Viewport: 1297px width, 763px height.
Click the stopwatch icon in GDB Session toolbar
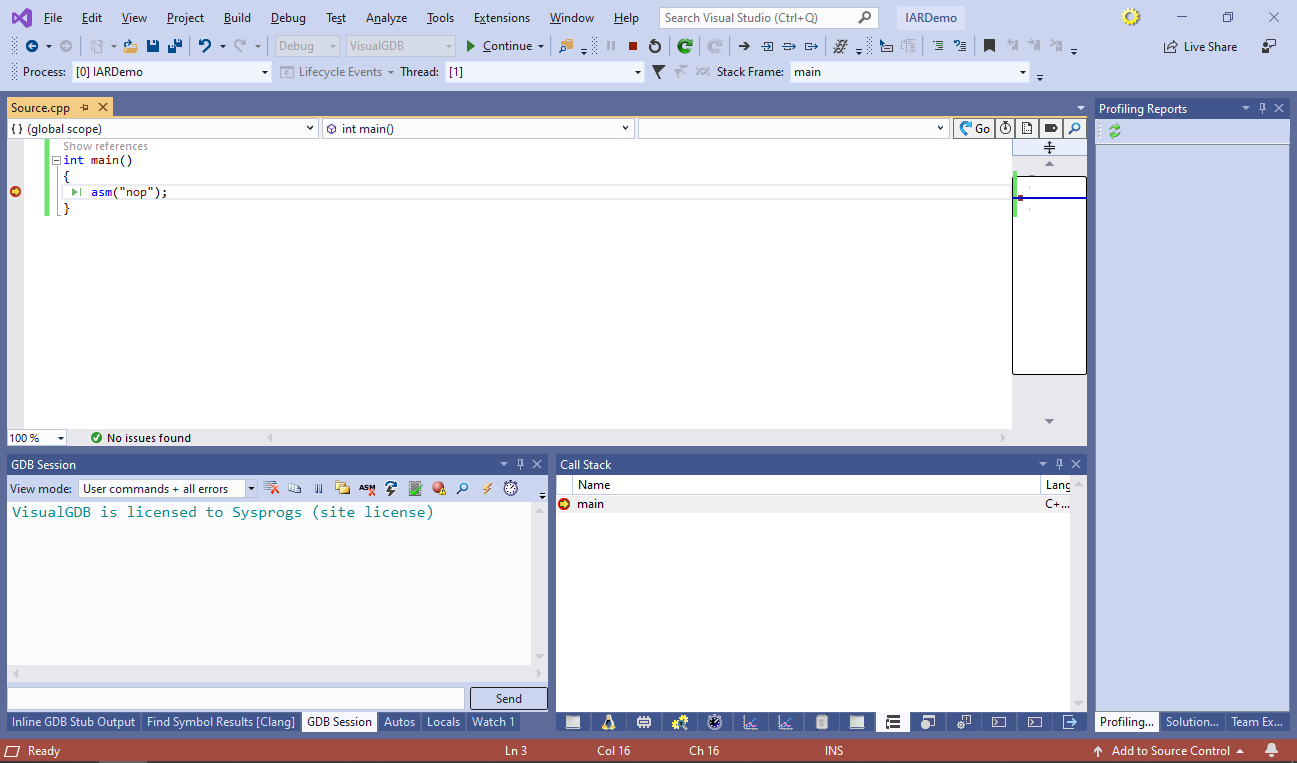[511, 488]
